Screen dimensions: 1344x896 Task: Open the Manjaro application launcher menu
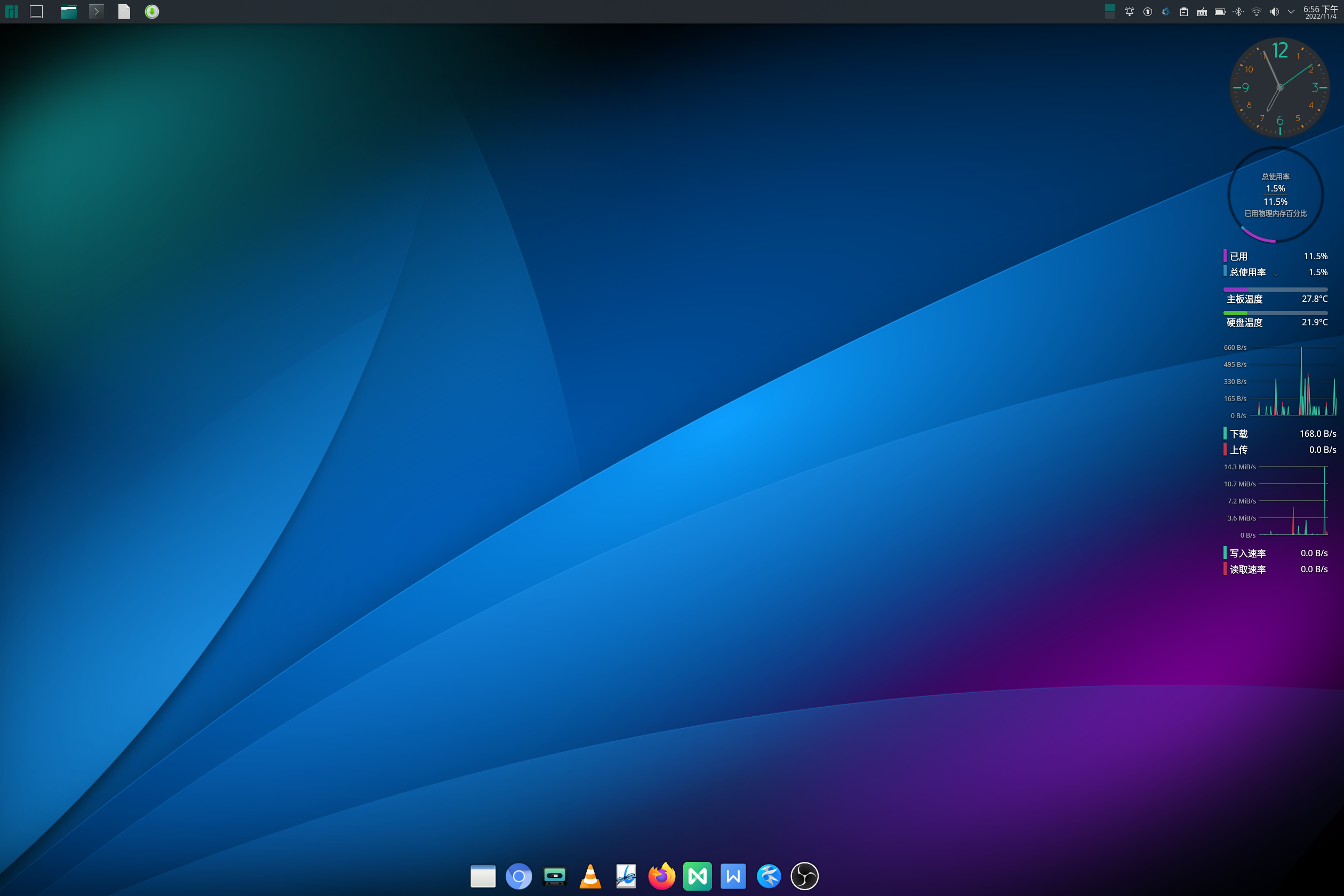(11, 11)
